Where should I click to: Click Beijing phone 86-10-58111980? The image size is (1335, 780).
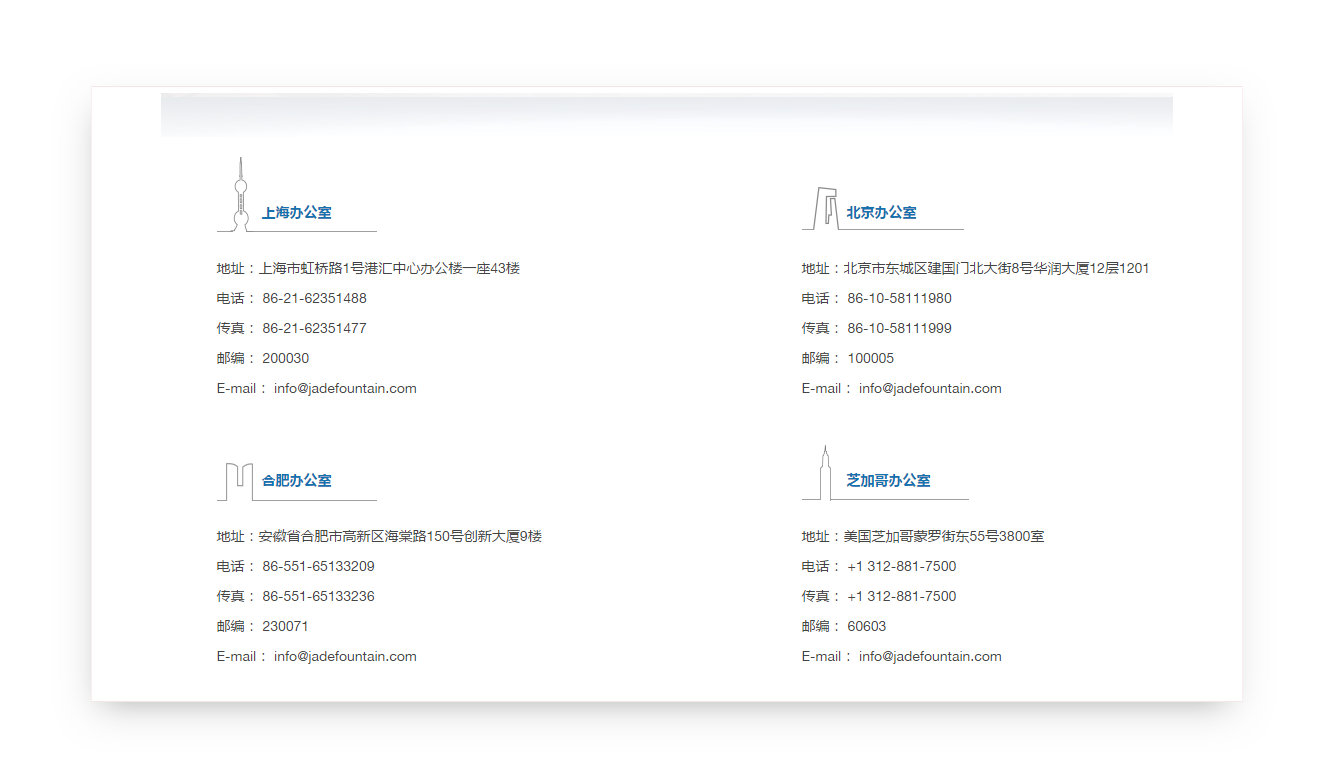[x=900, y=299]
